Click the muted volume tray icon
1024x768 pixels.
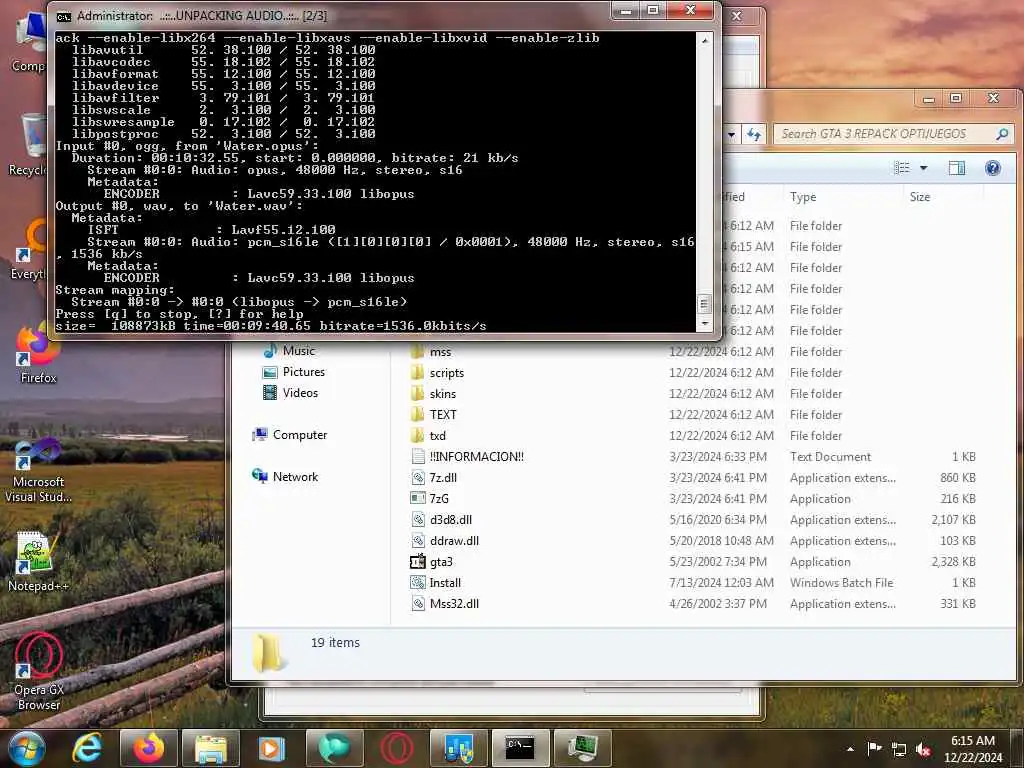pyautogui.click(x=923, y=749)
